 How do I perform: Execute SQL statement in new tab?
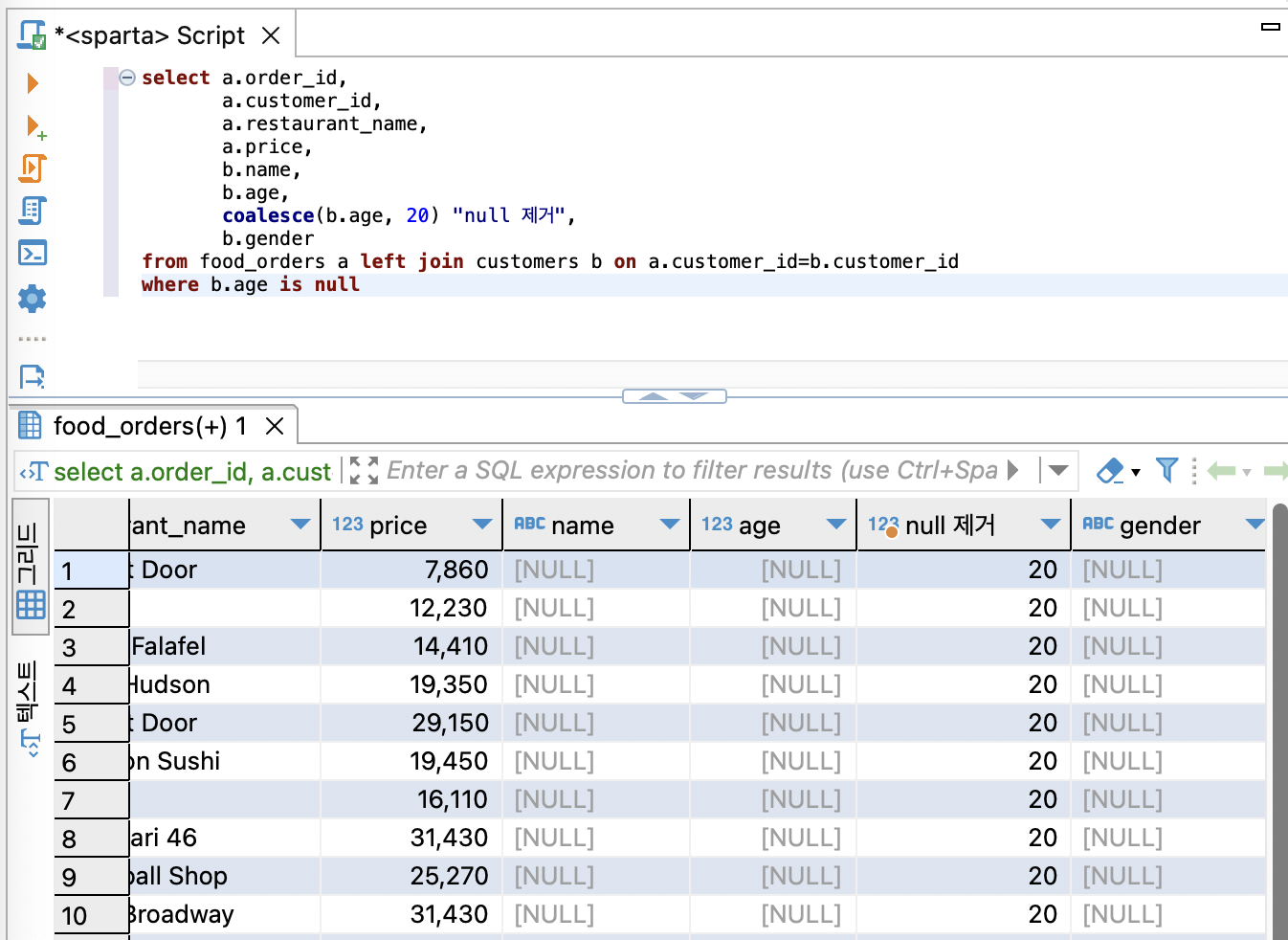coord(35,126)
